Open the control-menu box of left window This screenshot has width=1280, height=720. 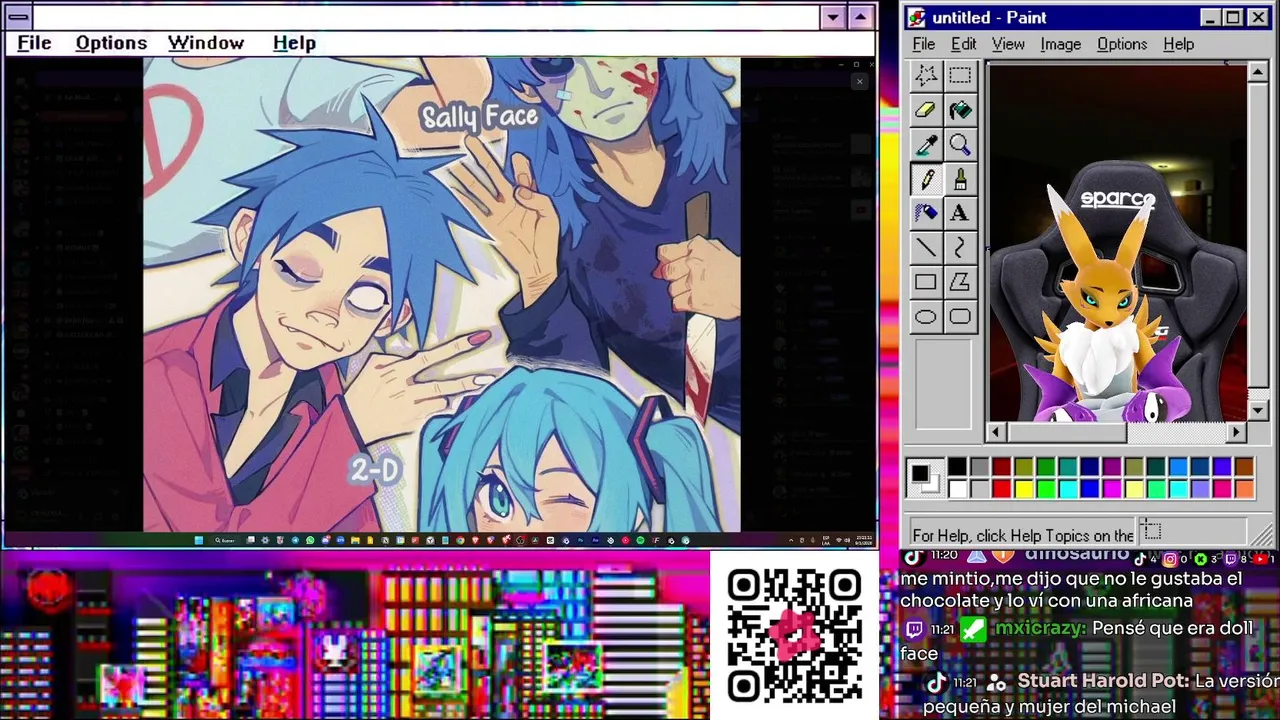coord(17,17)
